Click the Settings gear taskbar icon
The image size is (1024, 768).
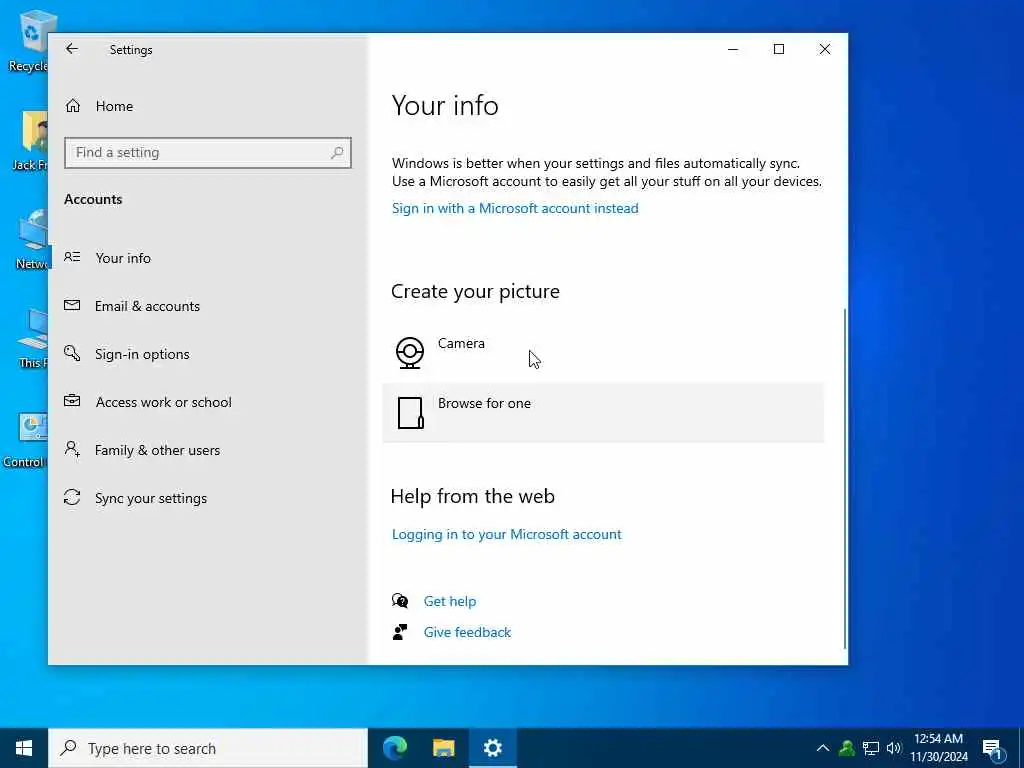(492, 748)
